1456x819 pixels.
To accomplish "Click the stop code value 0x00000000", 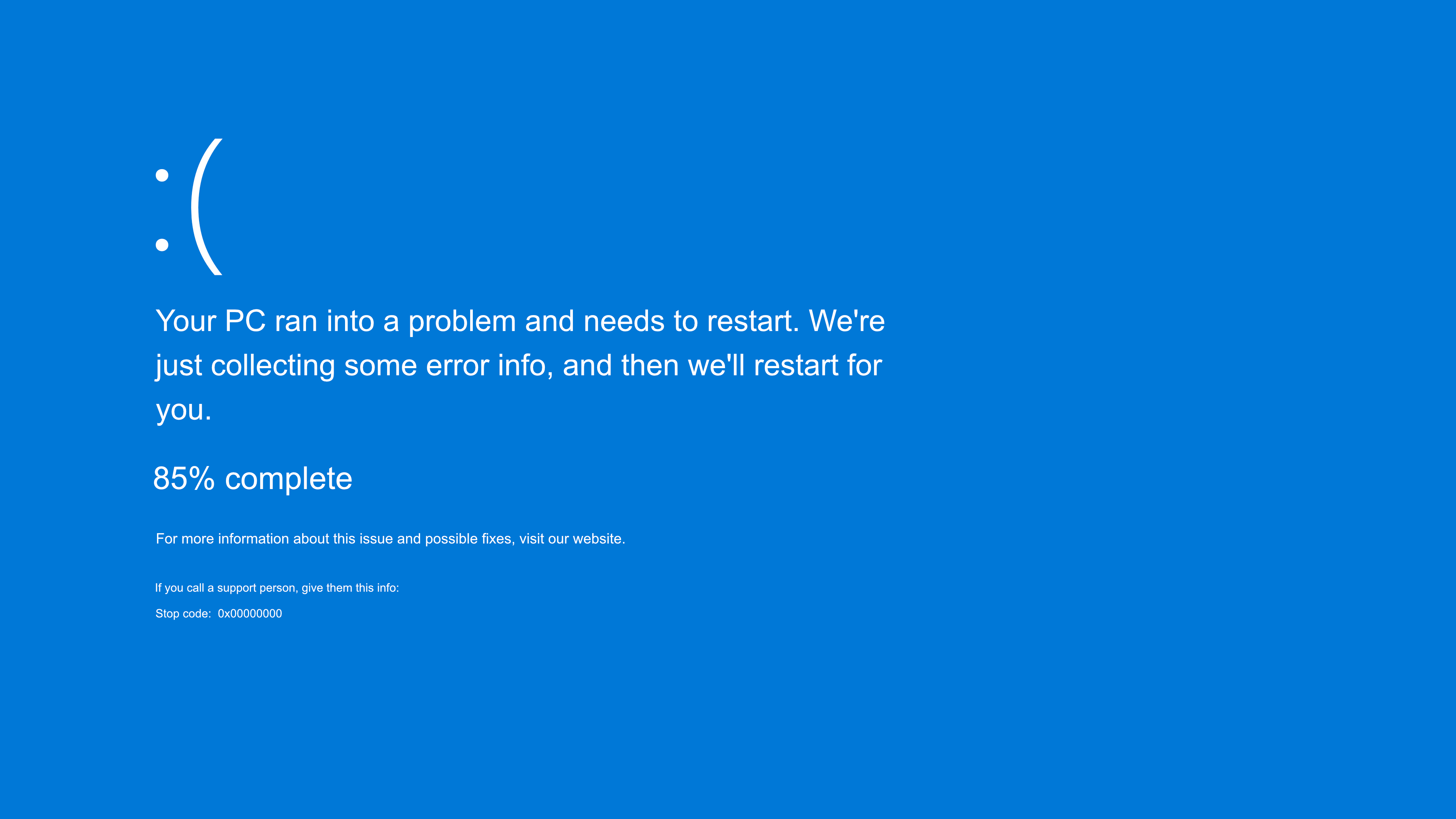I will click(250, 614).
